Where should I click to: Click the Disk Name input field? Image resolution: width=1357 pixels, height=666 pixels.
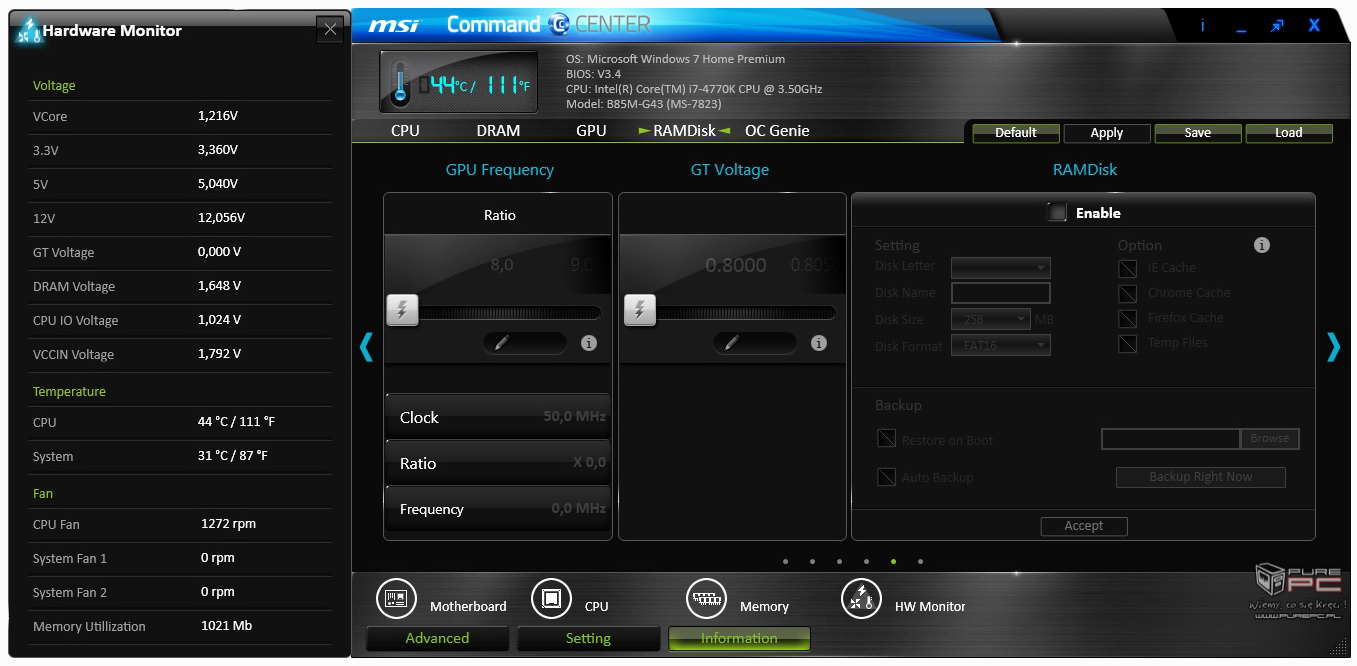[1001, 293]
